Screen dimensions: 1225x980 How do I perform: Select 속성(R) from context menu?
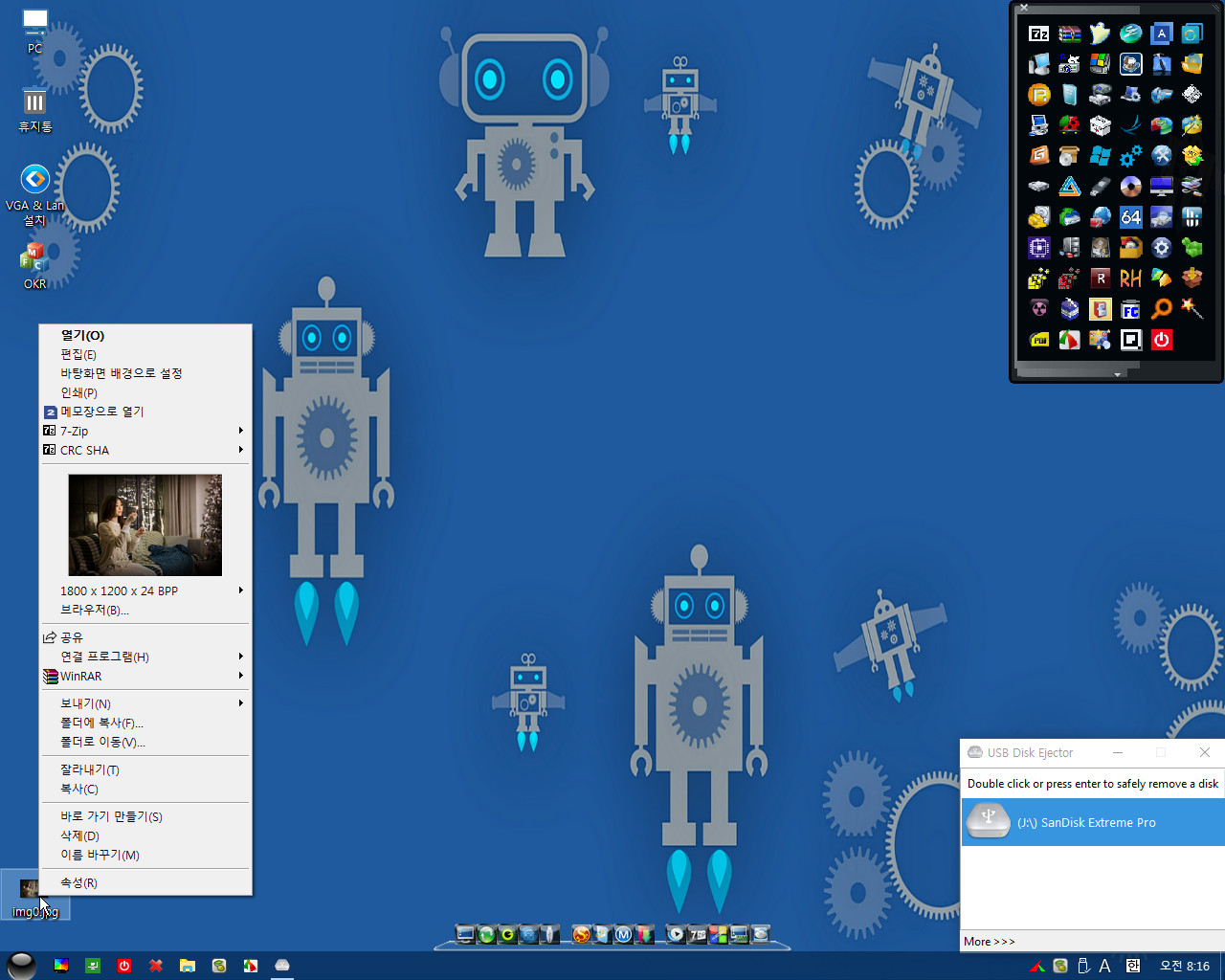pos(145,882)
